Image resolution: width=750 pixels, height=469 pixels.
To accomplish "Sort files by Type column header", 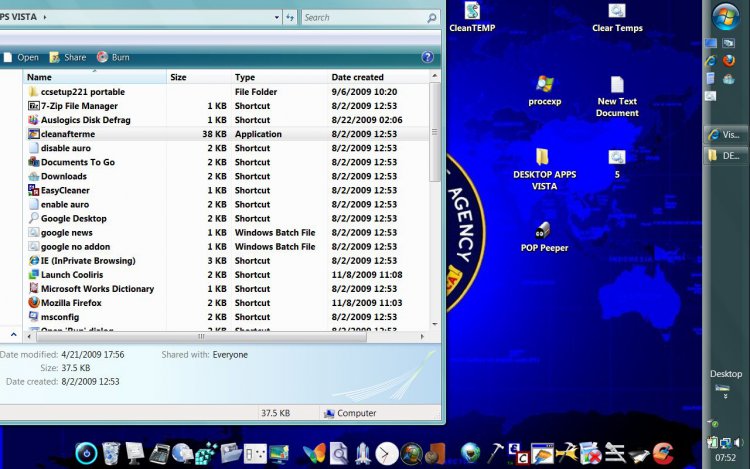I will click(279, 77).
